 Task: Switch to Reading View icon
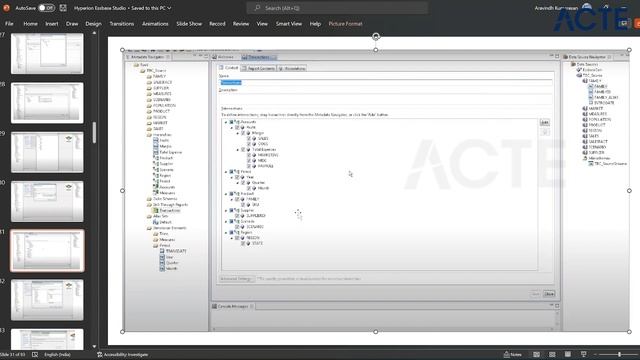[x=568, y=354]
